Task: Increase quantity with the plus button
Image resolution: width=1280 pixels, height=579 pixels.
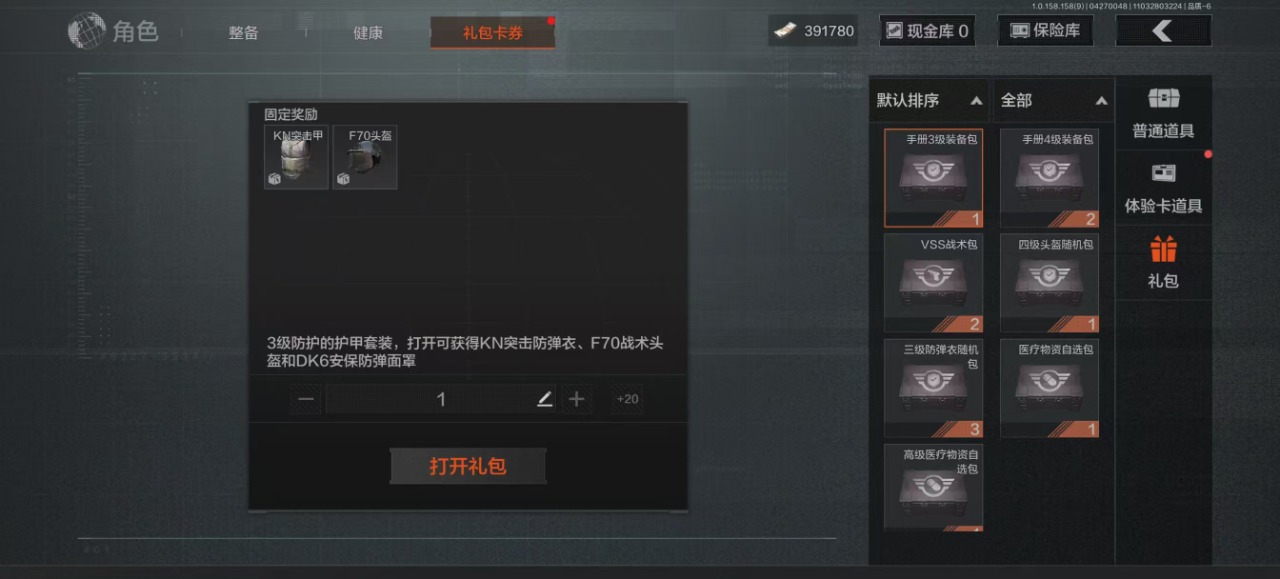Action: click(x=576, y=399)
